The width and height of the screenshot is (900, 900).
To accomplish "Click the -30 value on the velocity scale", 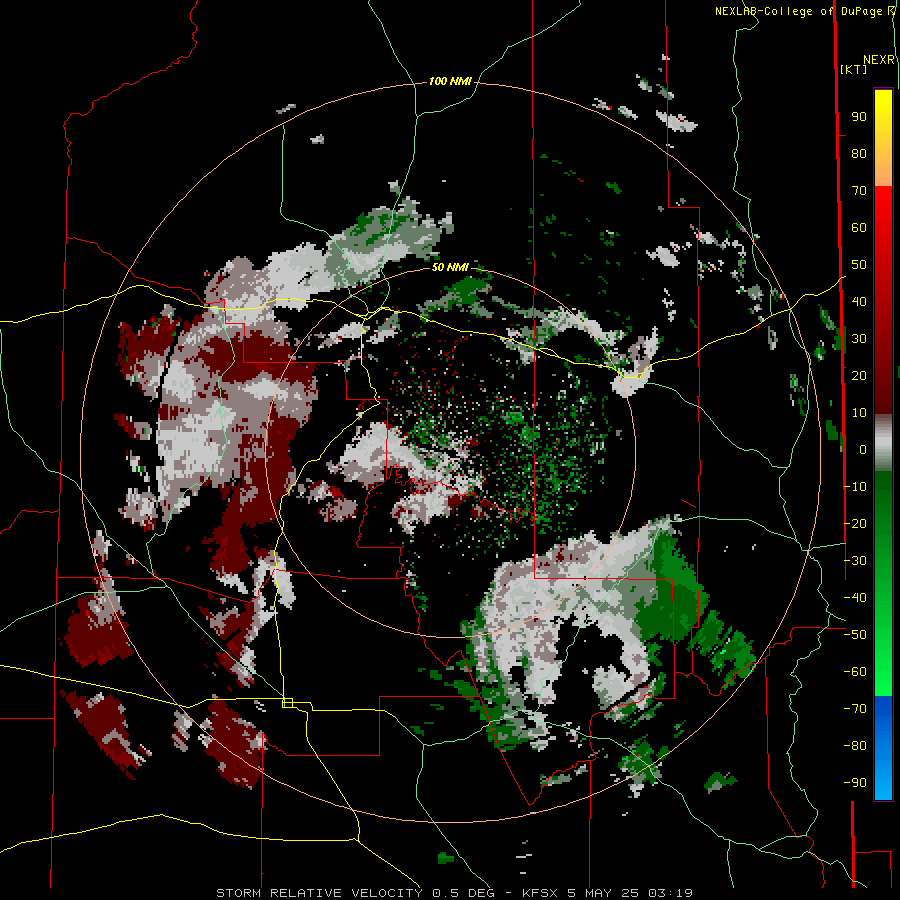I will (x=855, y=561).
